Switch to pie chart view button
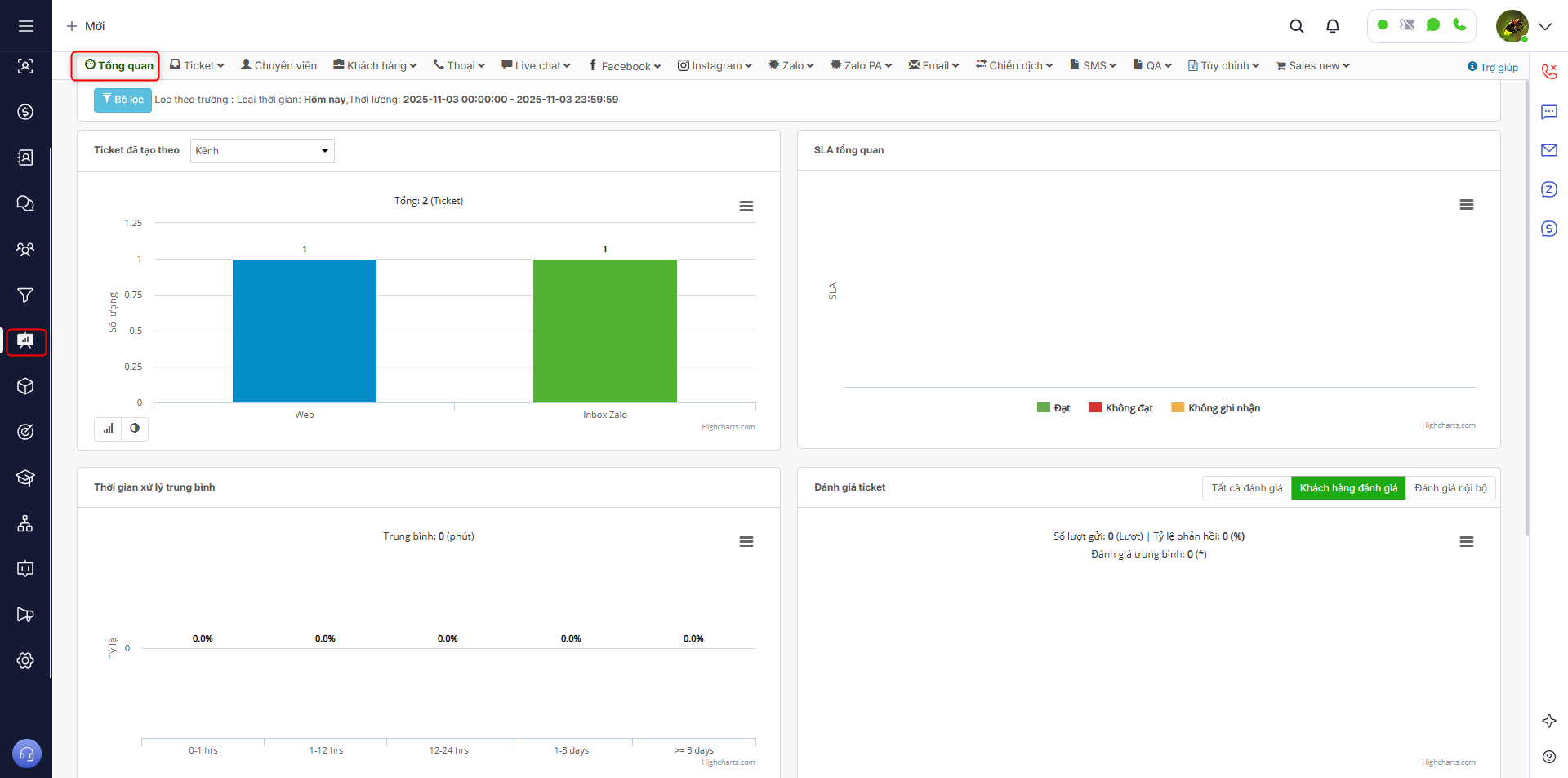The image size is (1568, 778). click(x=135, y=429)
